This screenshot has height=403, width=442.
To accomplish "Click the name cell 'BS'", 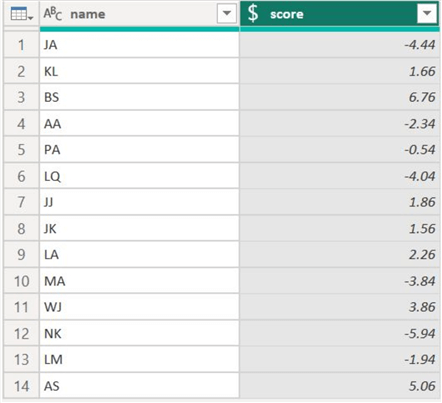I will click(139, 97).
